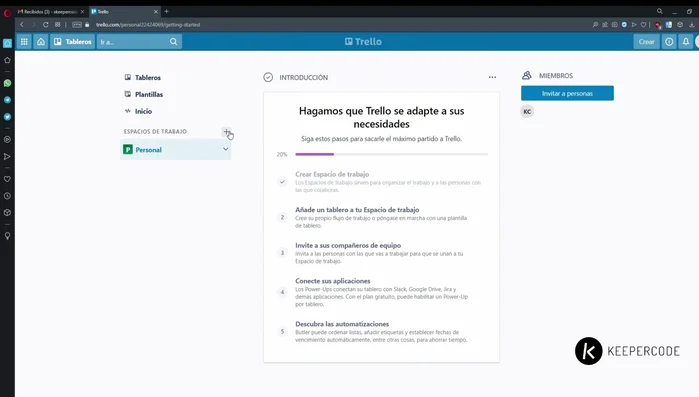699x397 pixels.
Task: Go back in browser history
Action: tap(22, 25)
